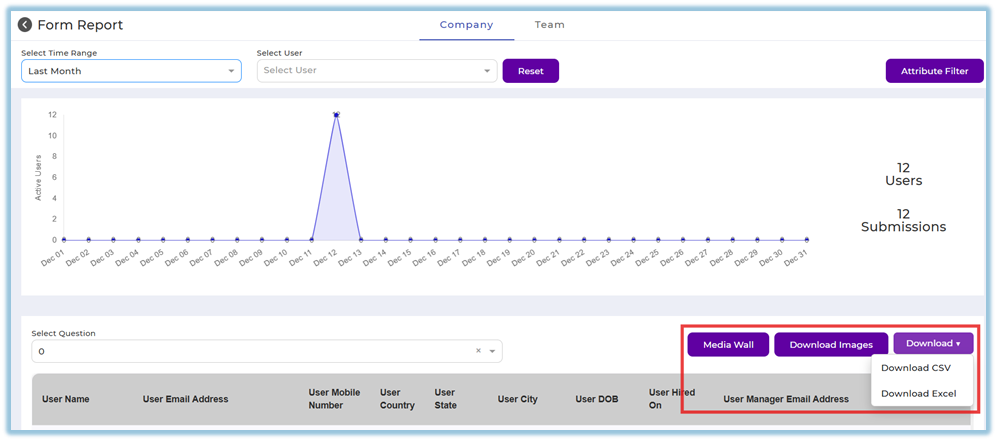
Task: Open the Select Question dropdown arrow
Action: pyautogui.click(x=492, y=351)
